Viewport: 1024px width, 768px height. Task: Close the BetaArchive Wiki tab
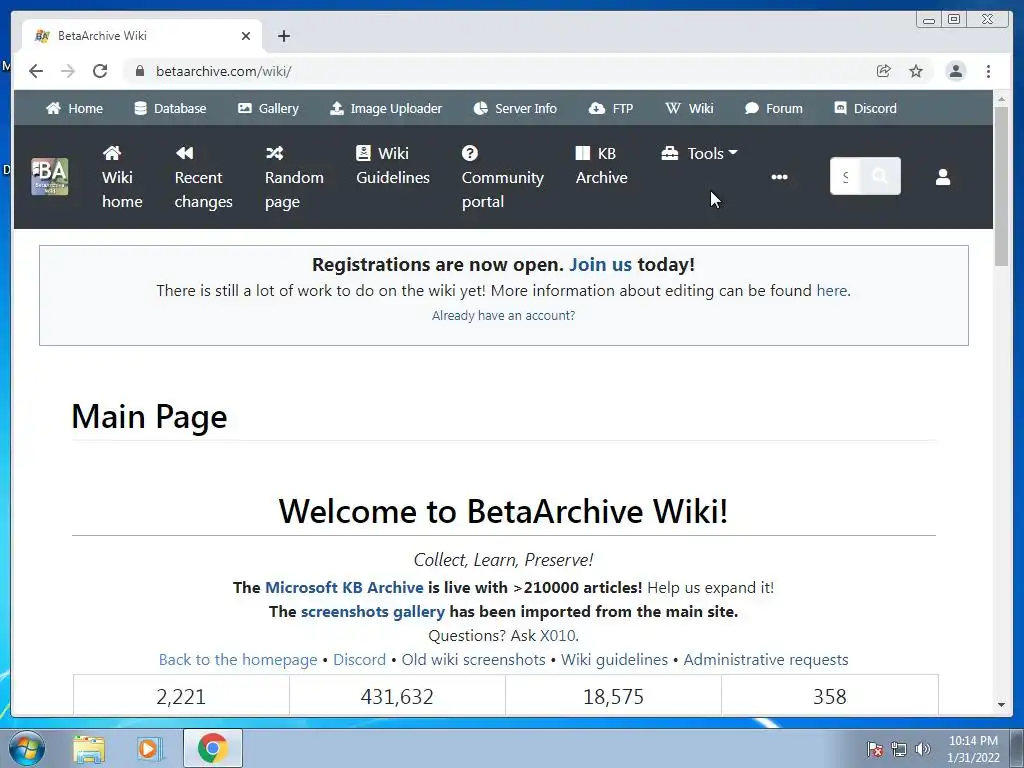(x=246, y=36)
